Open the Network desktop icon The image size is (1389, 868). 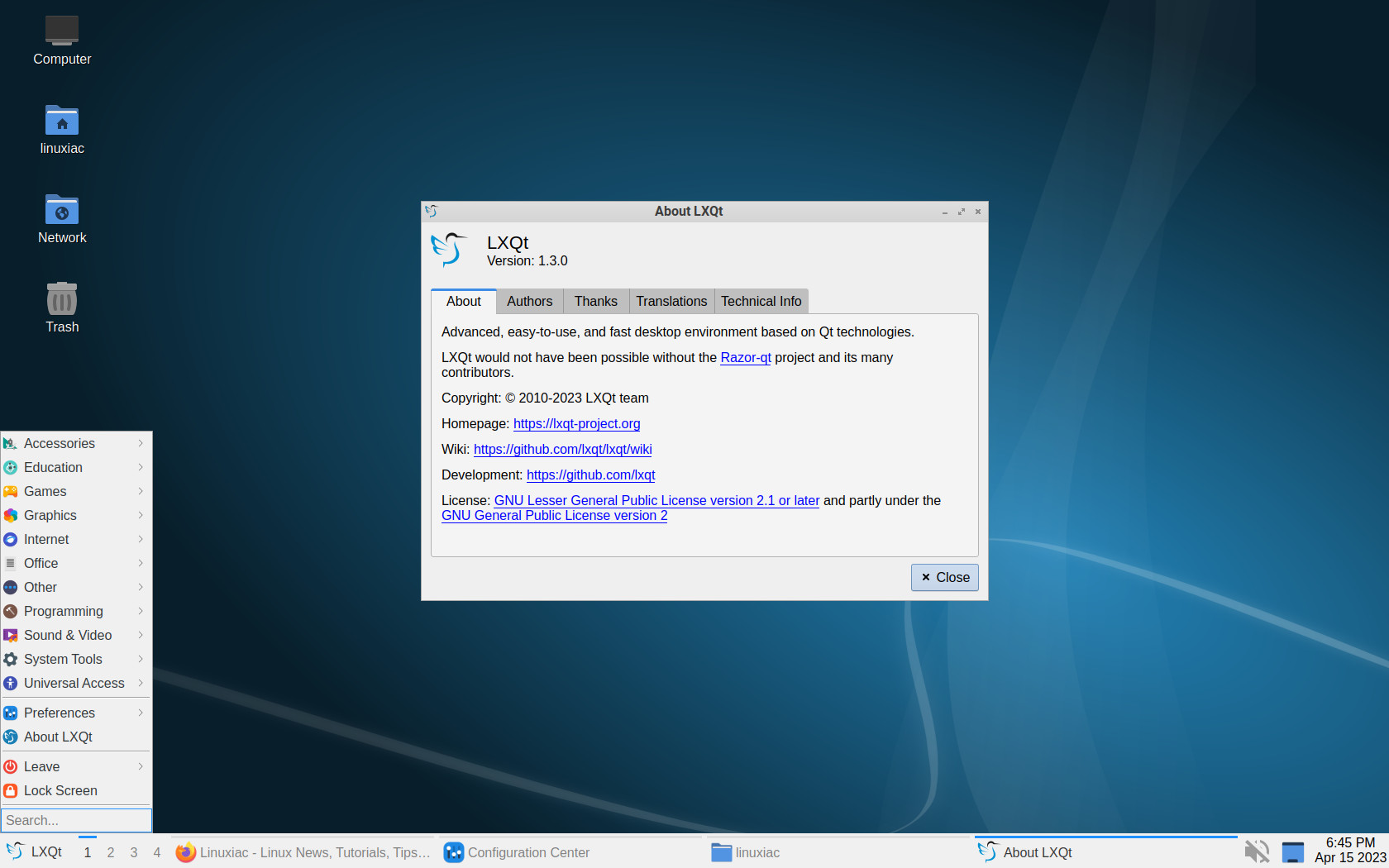pyautogui.click(x=62, y=209)
